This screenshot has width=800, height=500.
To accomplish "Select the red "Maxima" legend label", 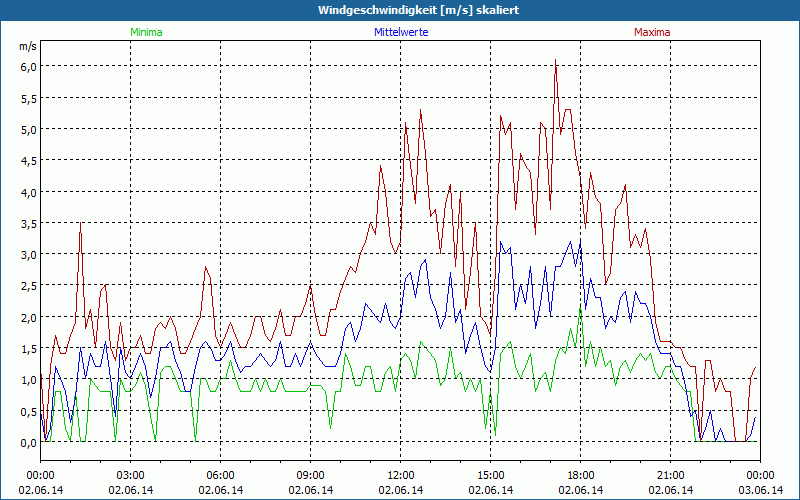I will tap(652, 32).
